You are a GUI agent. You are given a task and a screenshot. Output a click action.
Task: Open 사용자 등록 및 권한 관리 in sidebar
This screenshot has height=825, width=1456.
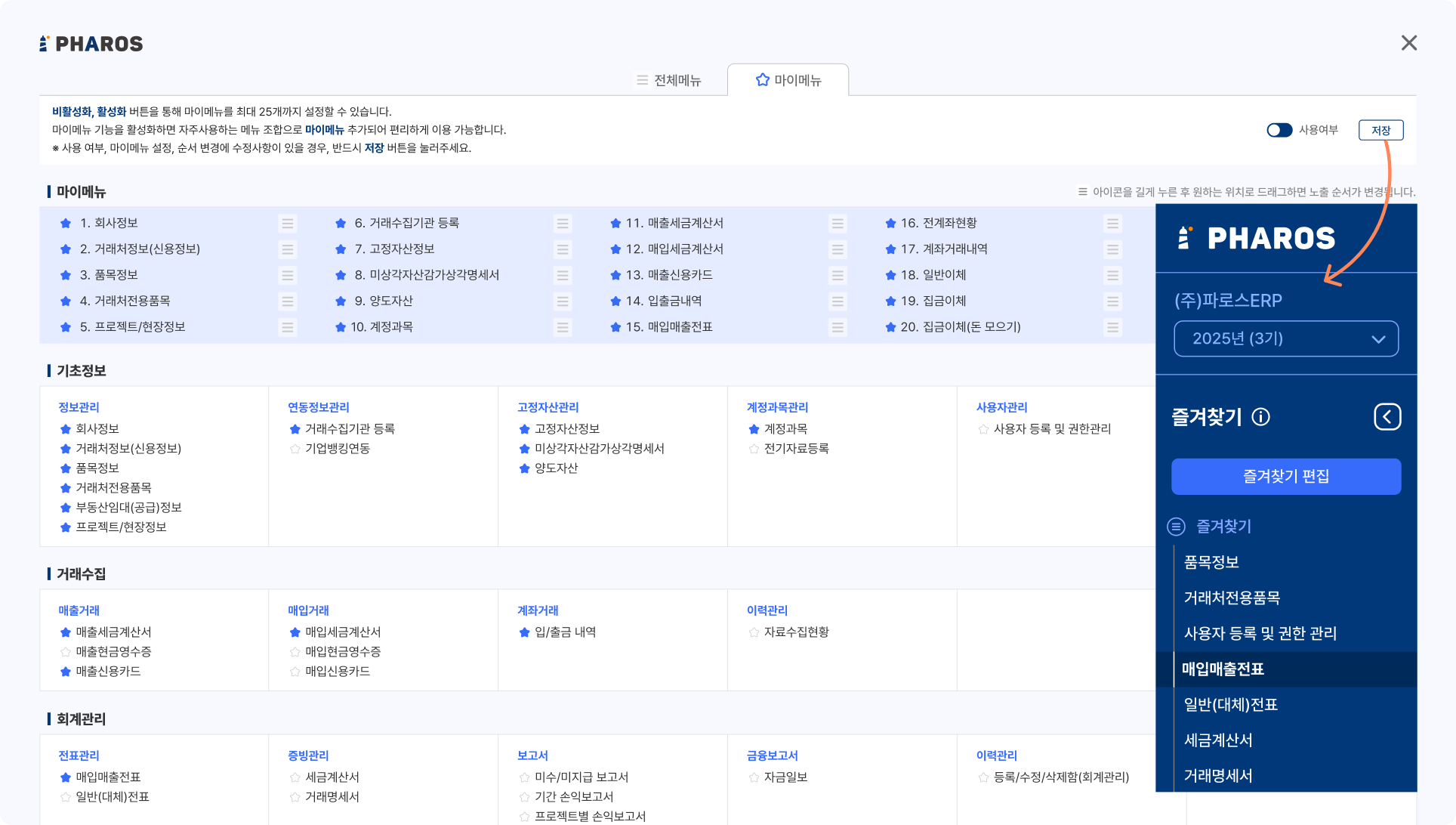(1260, 633)
